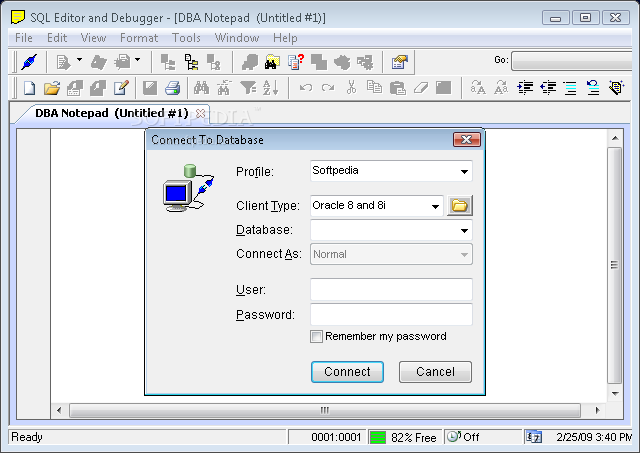Select the DBA Notepad (Untitled #1) tab
Image resolution: width=640 pixels, height=453 pixels.
111,113
